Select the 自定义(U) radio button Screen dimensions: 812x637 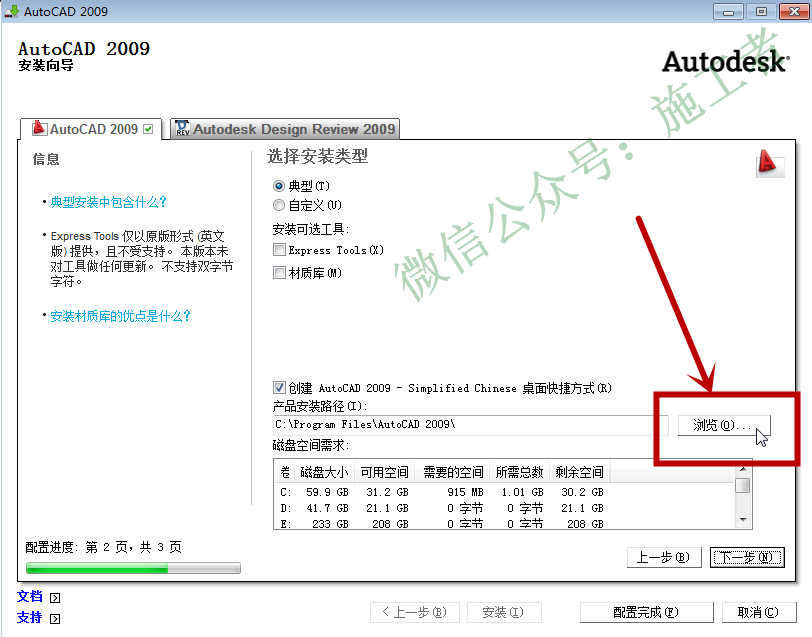click(279, 205)
